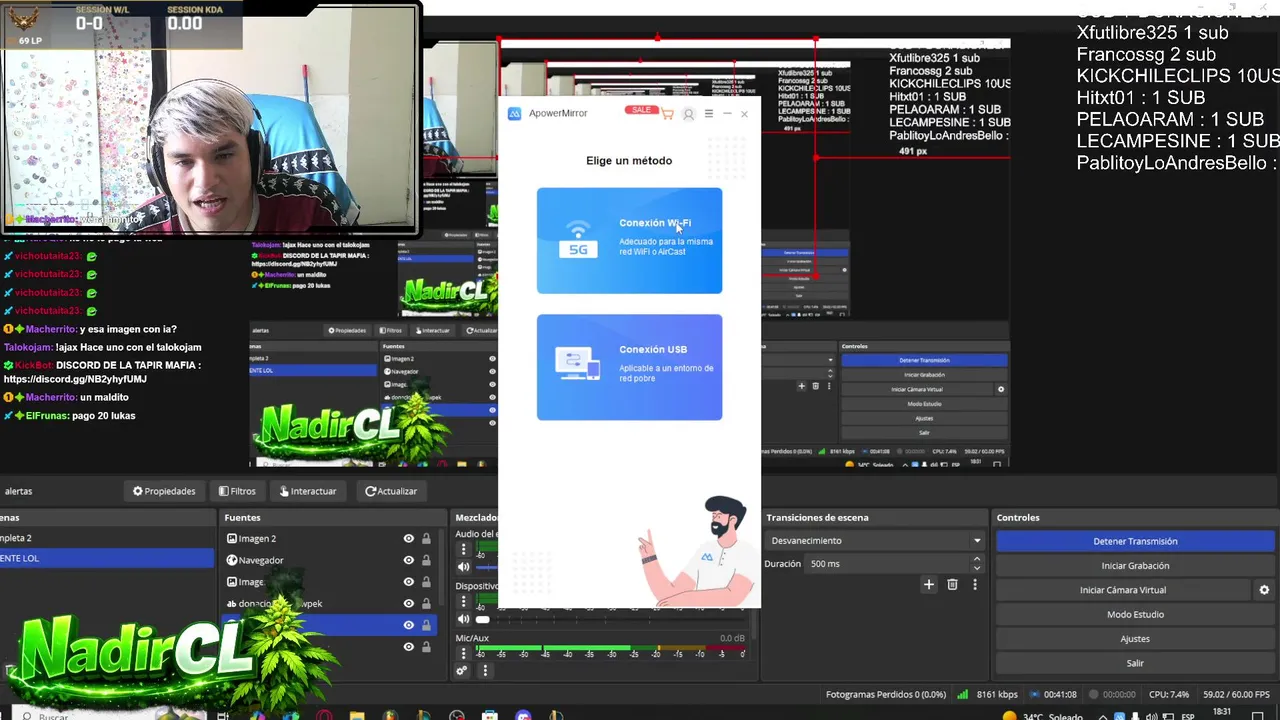Open the audio mixer menu (three dots)
Screen dimensions: 1280x720
point(485,671)
